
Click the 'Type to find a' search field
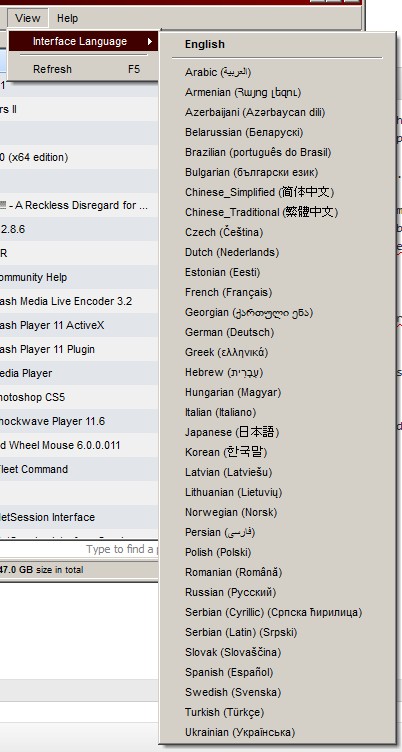(79, 549)
